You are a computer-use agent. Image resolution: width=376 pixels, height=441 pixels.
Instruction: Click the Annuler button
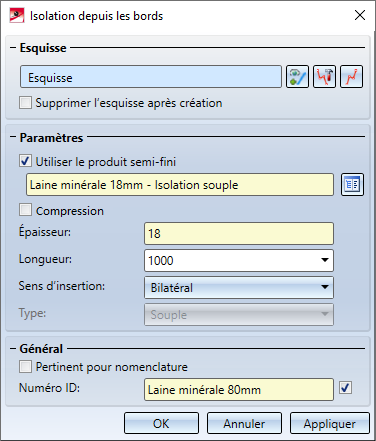pos(244,423)
